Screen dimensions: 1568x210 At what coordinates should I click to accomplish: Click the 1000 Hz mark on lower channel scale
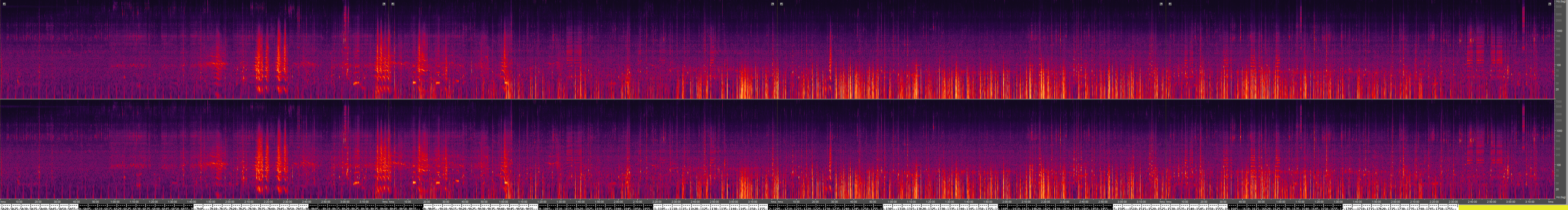pyautogui.click(x=1559, y=131)
